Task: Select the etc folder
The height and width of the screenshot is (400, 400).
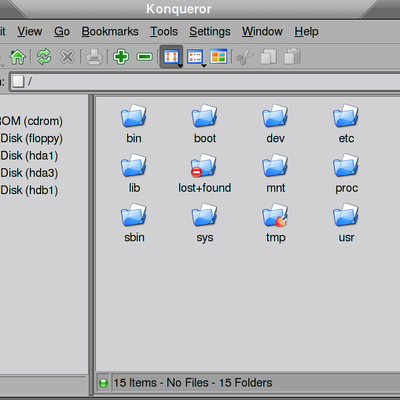Action: click(x=346, y=124)
